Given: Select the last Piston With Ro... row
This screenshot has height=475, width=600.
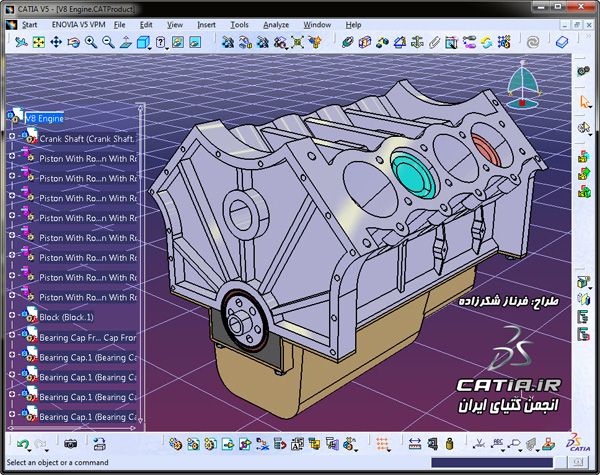Looking at the screenshot, I should click(88, 297).
